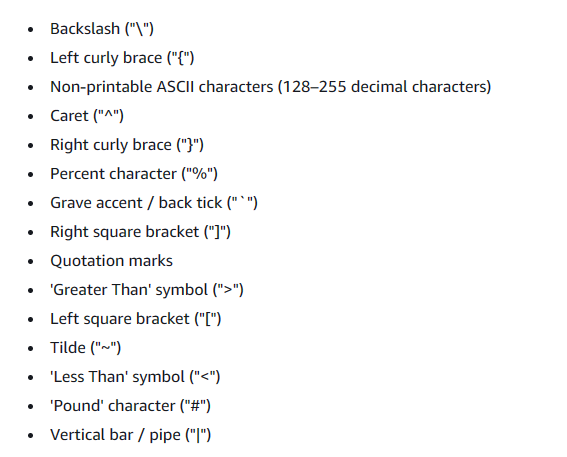567x457 pixels.
Task: Click the Vertical bar / pipe item
Action: click(x=130, y=435)
